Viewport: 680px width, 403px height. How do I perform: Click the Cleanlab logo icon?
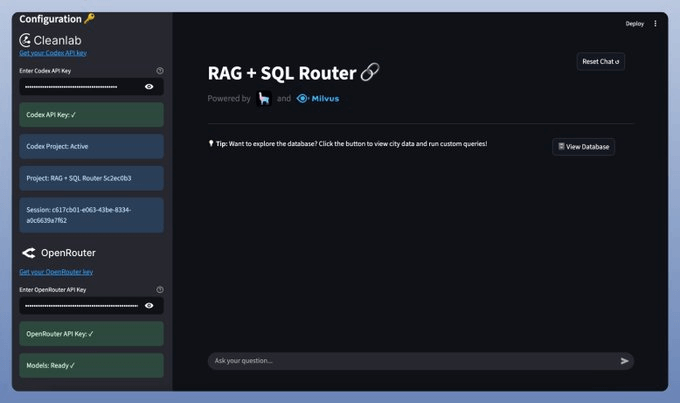[25, 40]
